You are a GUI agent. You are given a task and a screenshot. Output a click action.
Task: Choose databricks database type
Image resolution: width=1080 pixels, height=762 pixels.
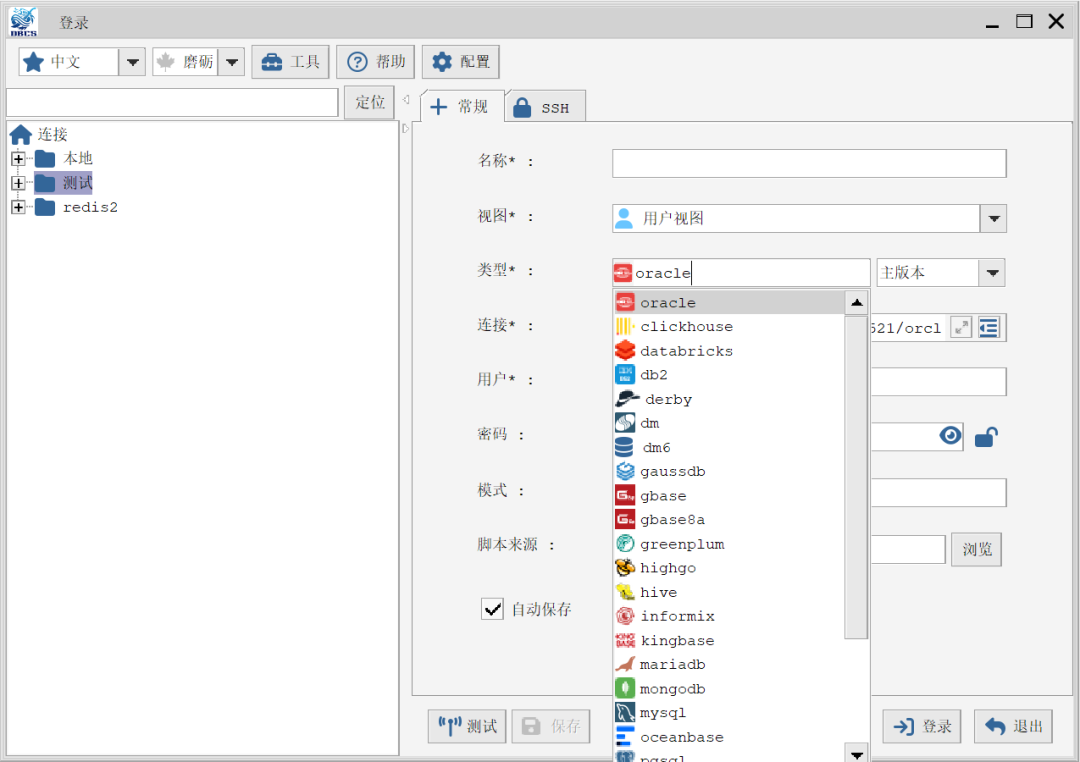click(x=729, y=351)
